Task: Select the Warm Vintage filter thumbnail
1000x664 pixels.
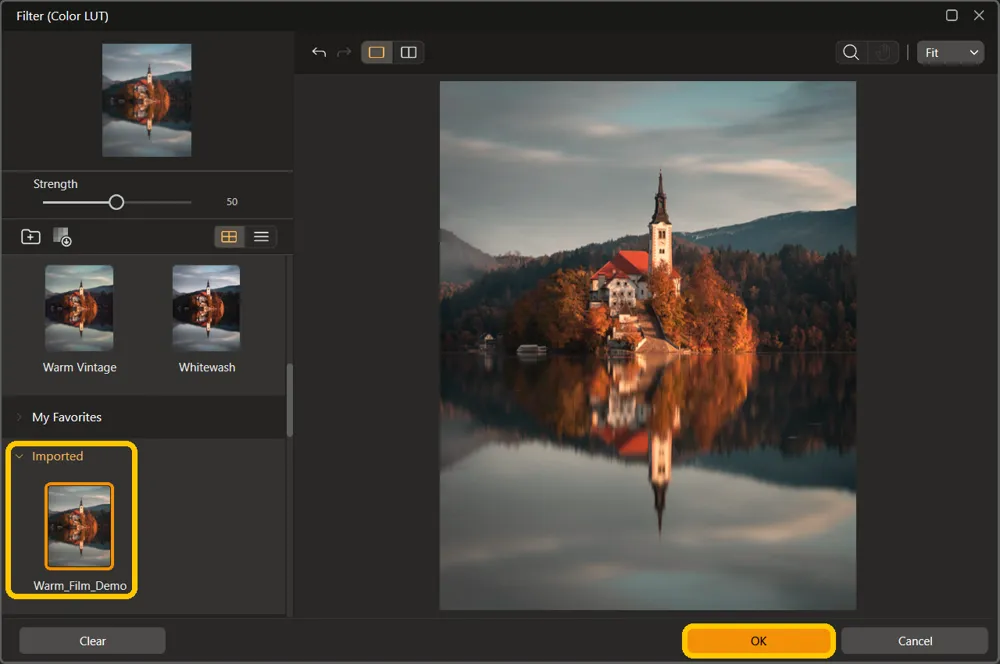Action: (79, 308)
